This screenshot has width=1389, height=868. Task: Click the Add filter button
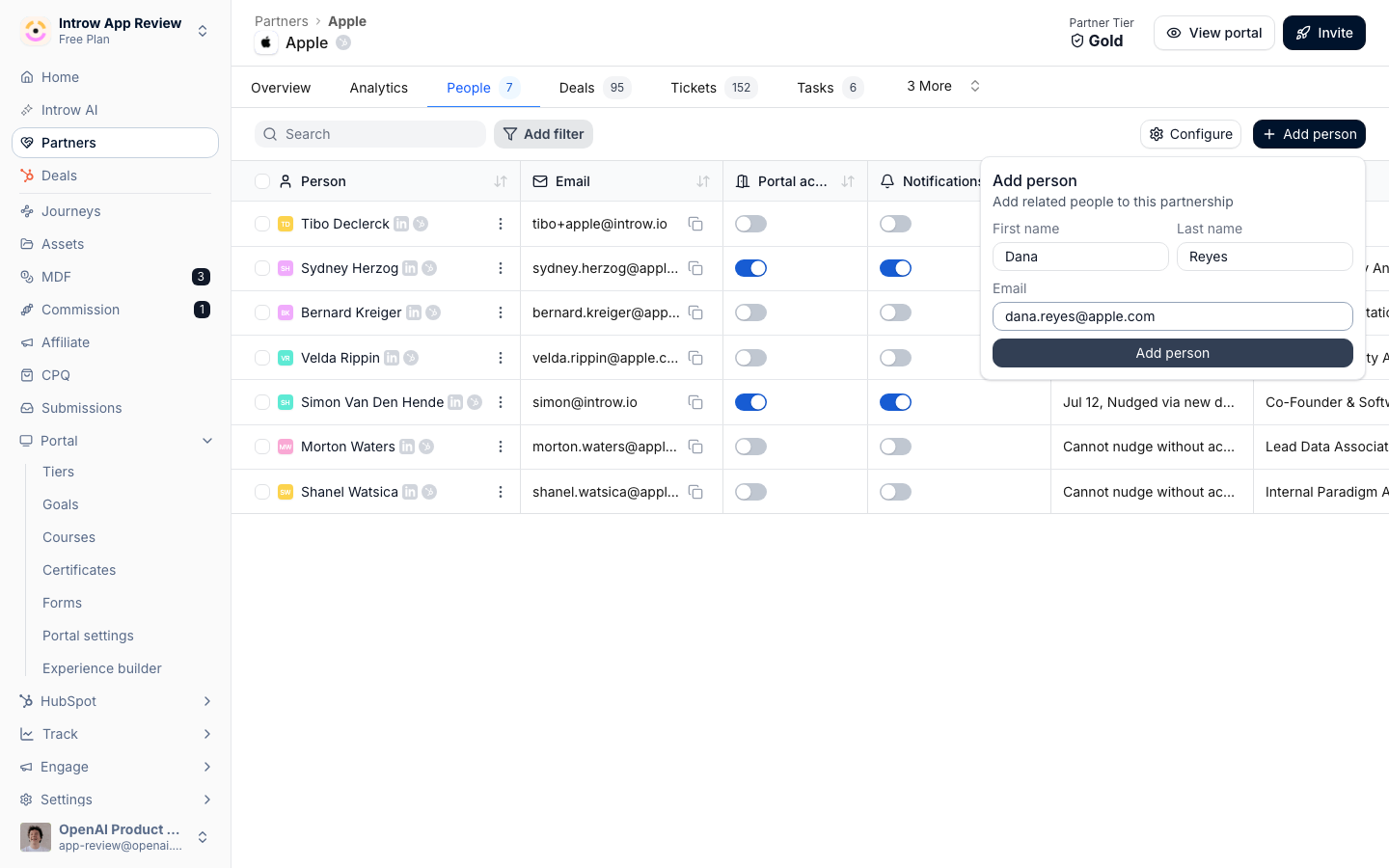[543, 134]
